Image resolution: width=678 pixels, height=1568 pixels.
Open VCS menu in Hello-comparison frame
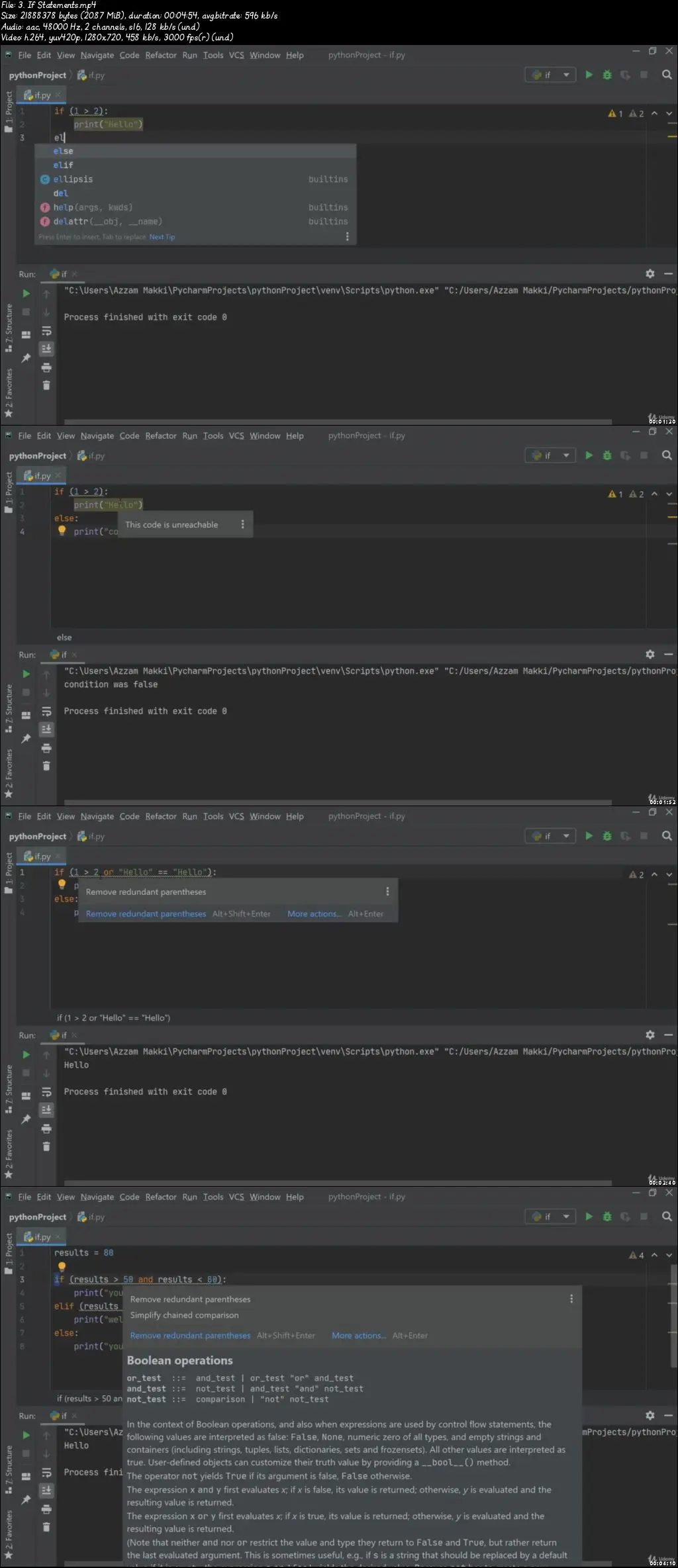coord(236,817)
